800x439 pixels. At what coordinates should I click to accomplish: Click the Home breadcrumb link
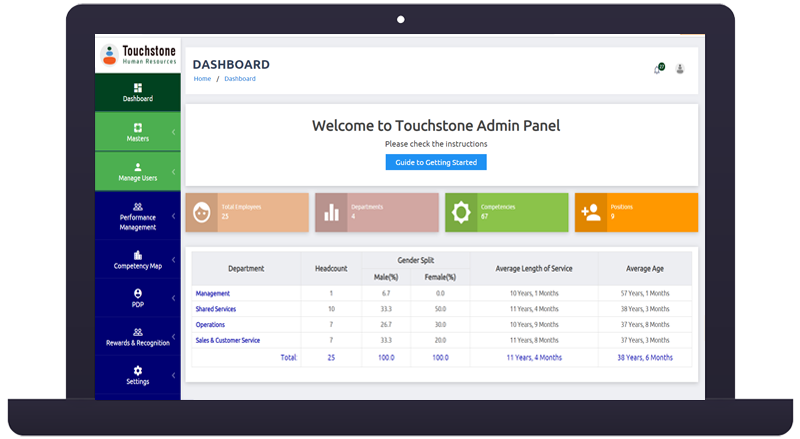tap(202, 78)
